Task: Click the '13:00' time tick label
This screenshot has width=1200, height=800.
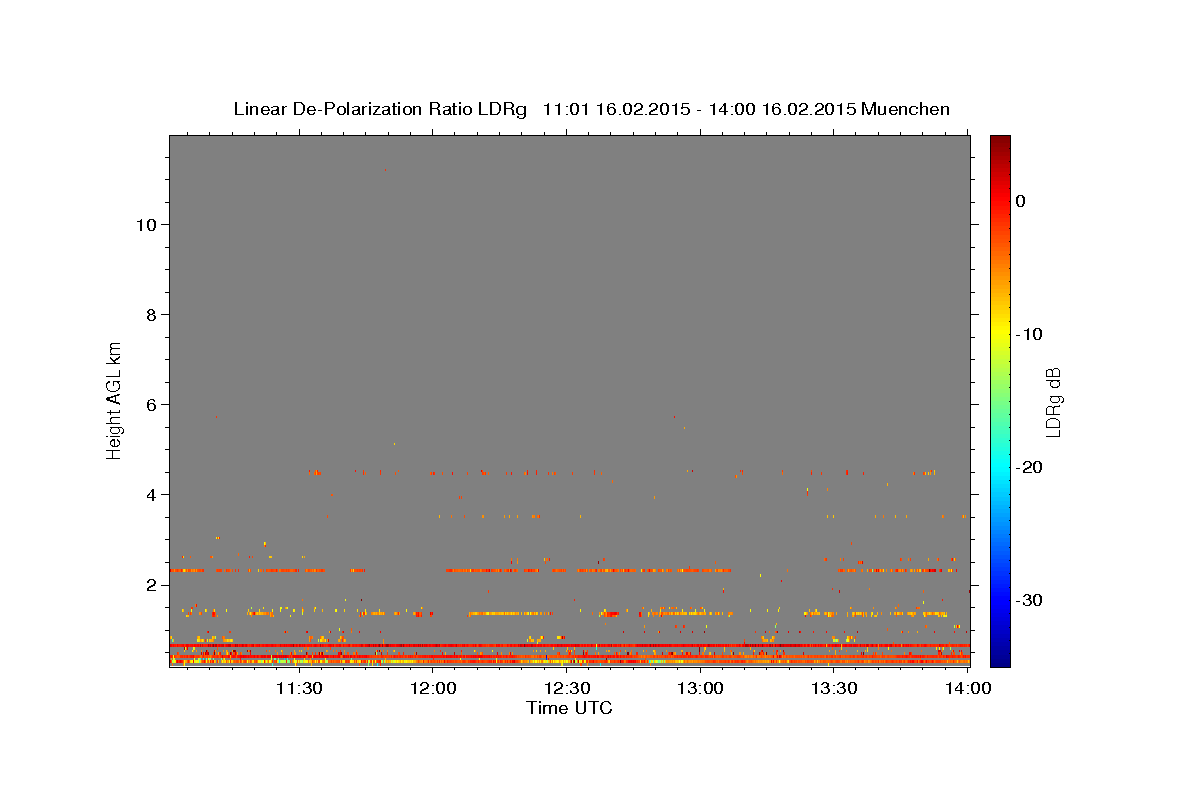Action: point(700,688)
